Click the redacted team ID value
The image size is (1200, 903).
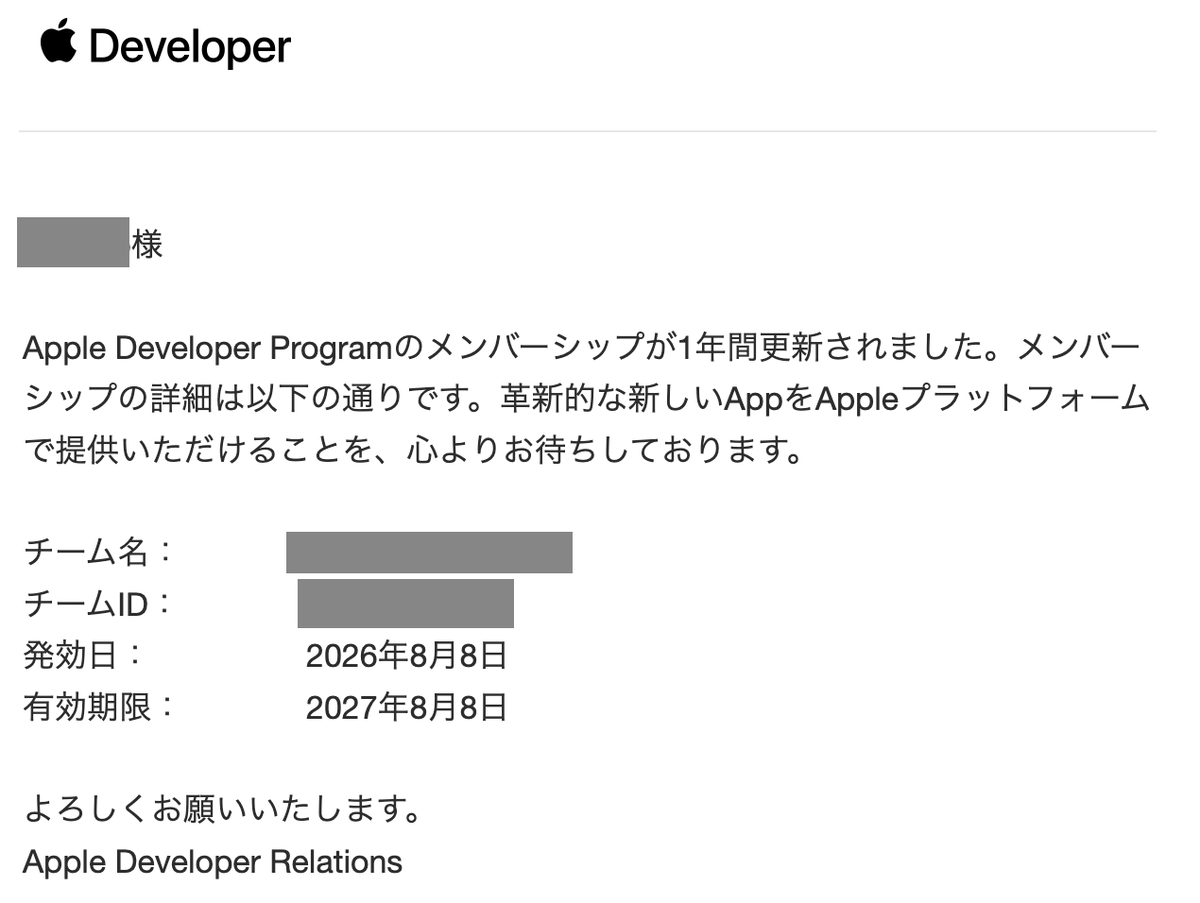[x=406, y=603]
